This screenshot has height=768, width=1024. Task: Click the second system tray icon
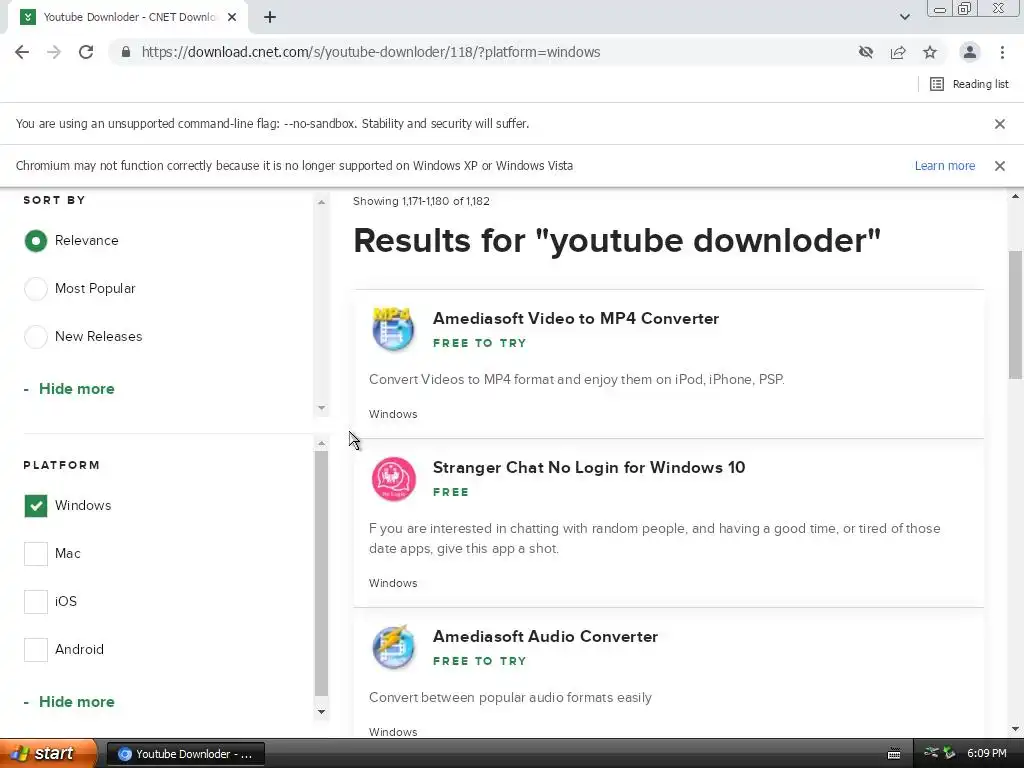point(950,753)
